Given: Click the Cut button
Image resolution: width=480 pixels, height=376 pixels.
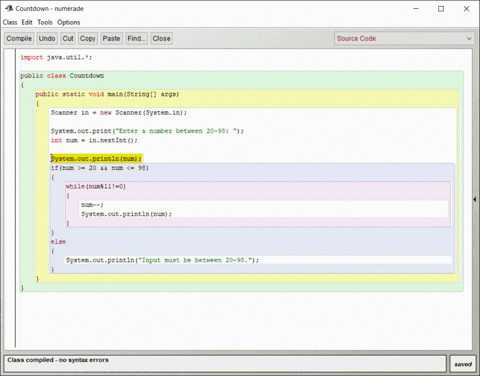Looking at the screenshot, I should (68, 38).
